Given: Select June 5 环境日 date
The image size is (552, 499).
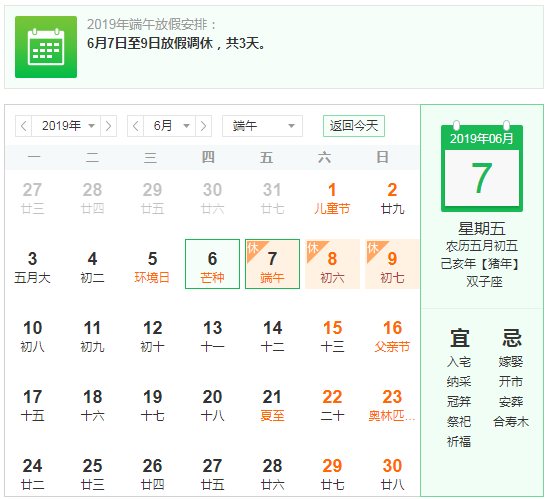Looking at the screenshot, I should (152, 267).
